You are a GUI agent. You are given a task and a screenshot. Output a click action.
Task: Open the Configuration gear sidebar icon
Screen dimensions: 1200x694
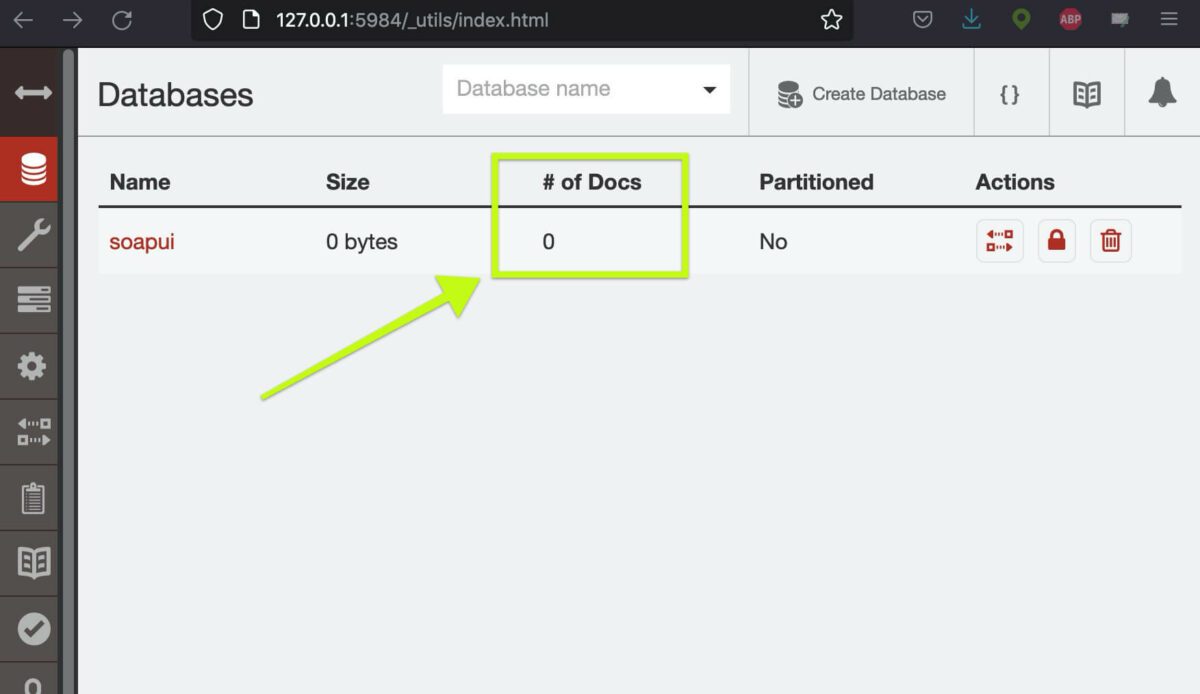pyautogui.click(x=33, y=366)
